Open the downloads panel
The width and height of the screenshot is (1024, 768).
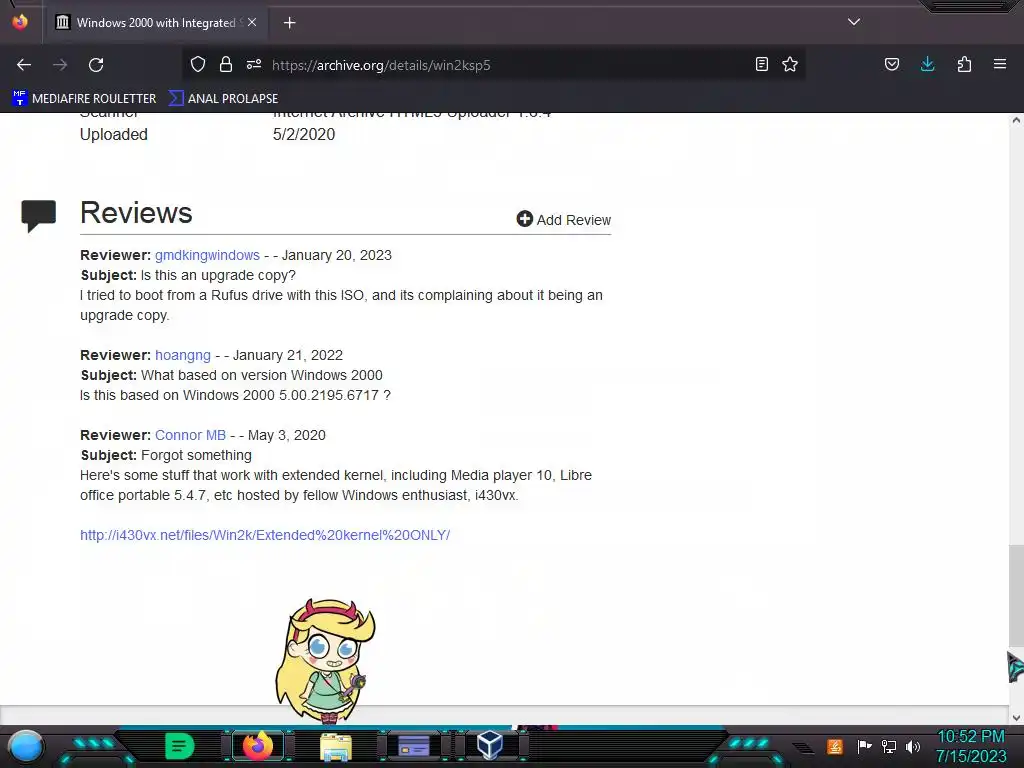927,64
